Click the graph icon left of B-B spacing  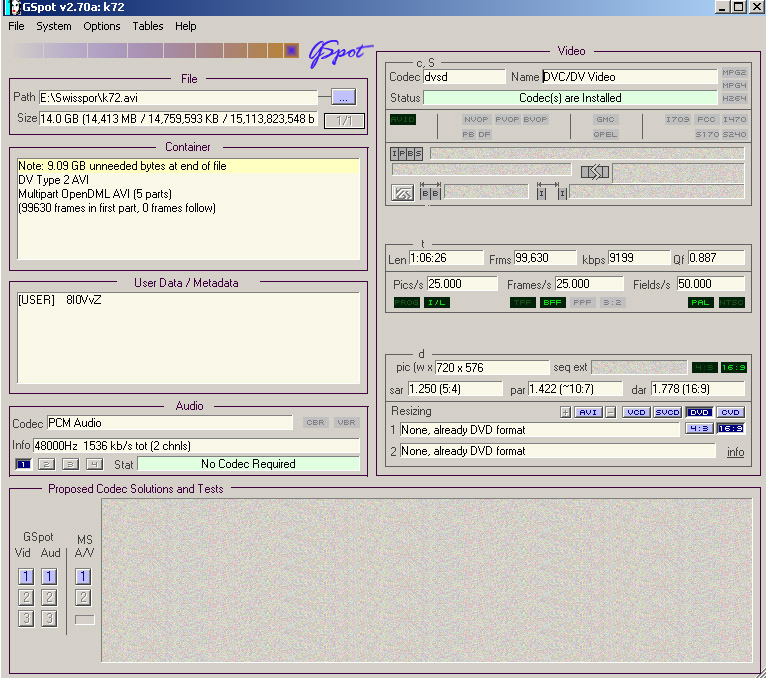[403, 193]
